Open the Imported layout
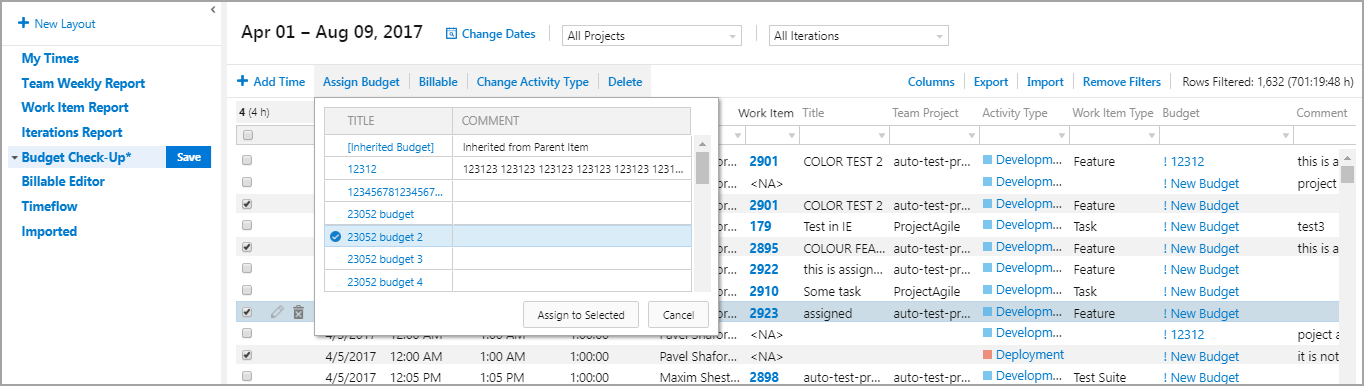This screenshot has height=386, width=1364. [x=49, y=232]
